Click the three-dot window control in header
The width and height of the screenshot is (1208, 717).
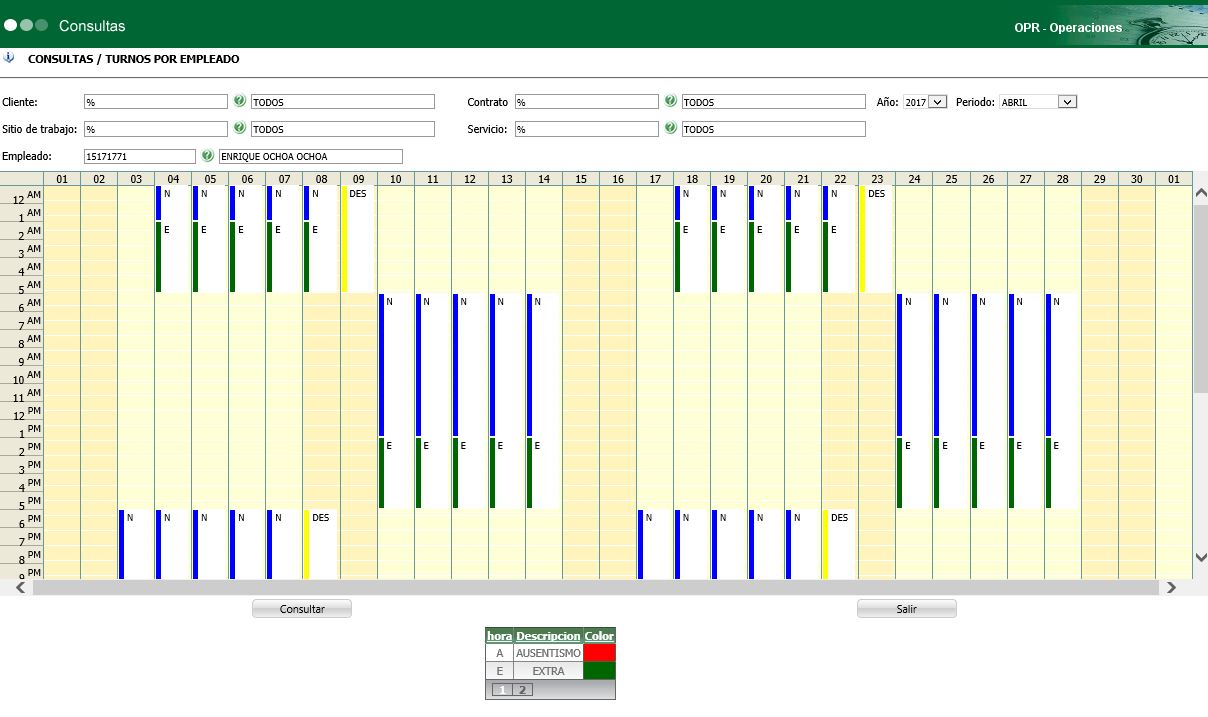[x=26, y=25]
